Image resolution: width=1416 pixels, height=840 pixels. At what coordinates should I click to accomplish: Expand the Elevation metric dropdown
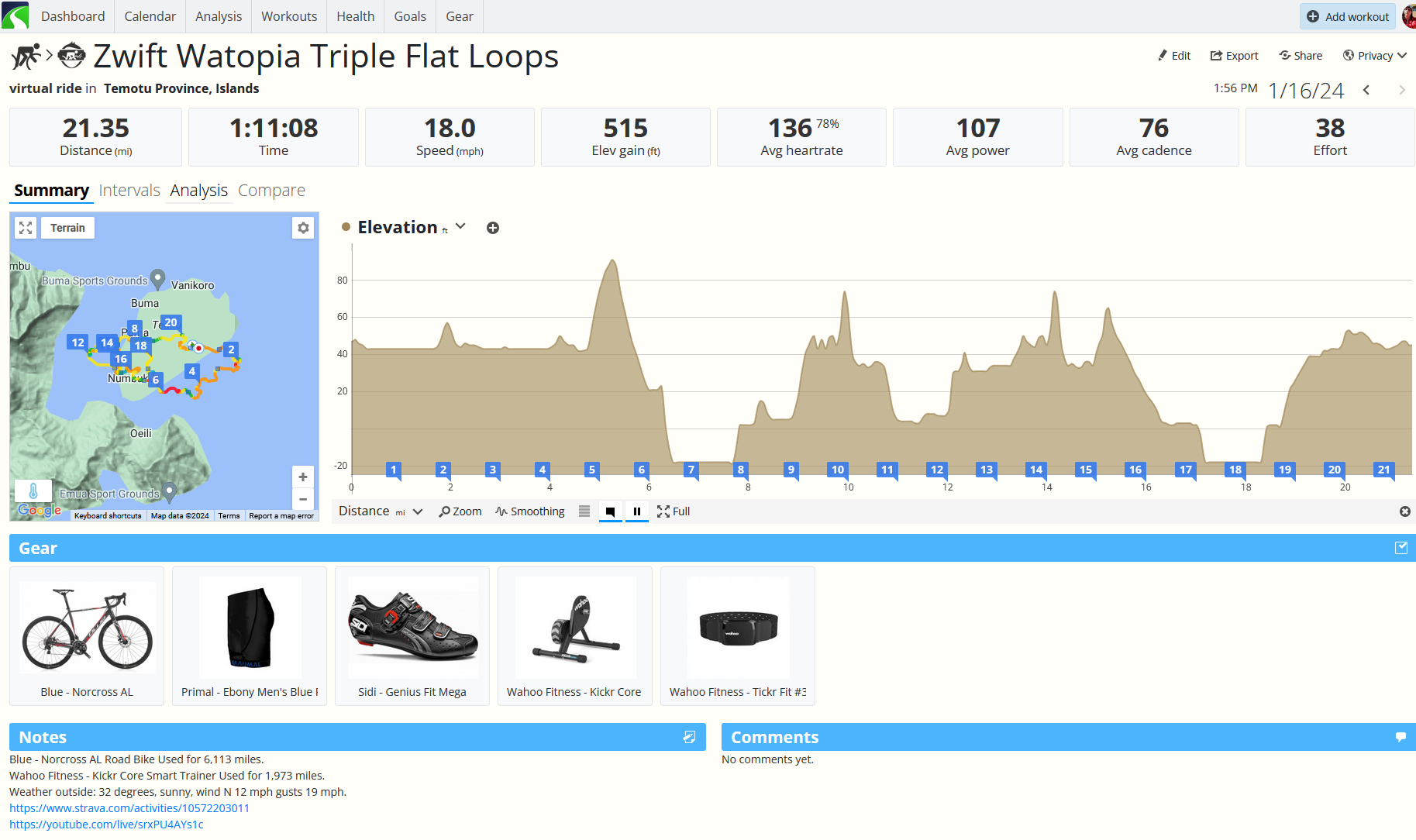click(460, 226)
